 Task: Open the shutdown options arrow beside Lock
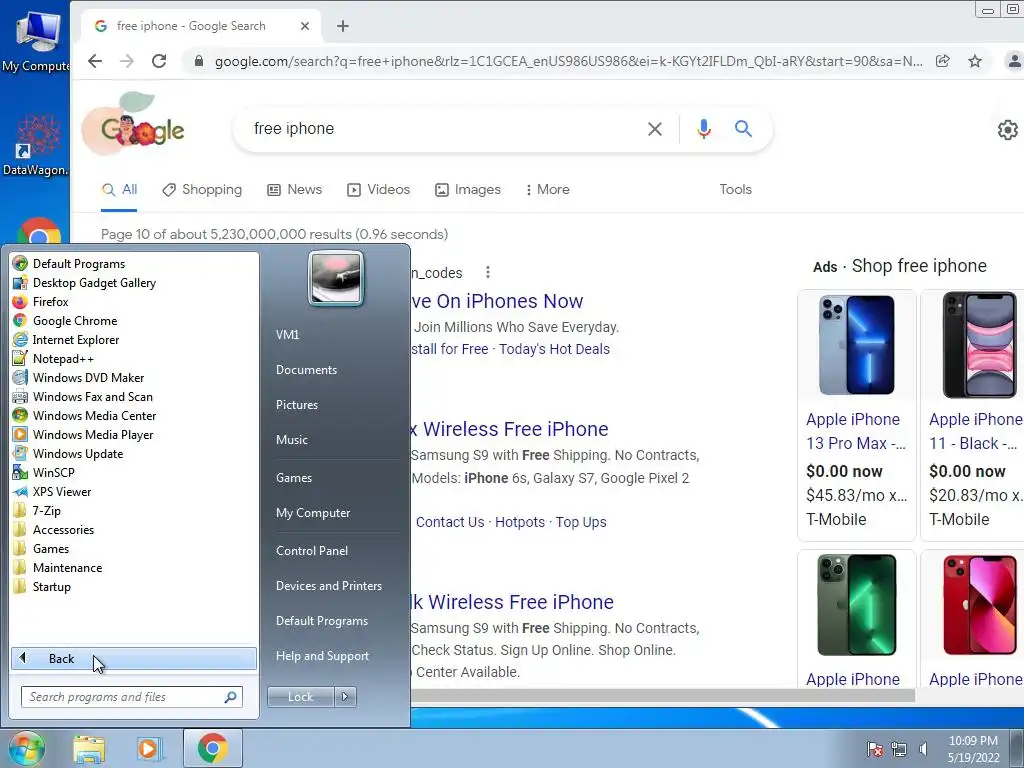[x=345, y=697]
